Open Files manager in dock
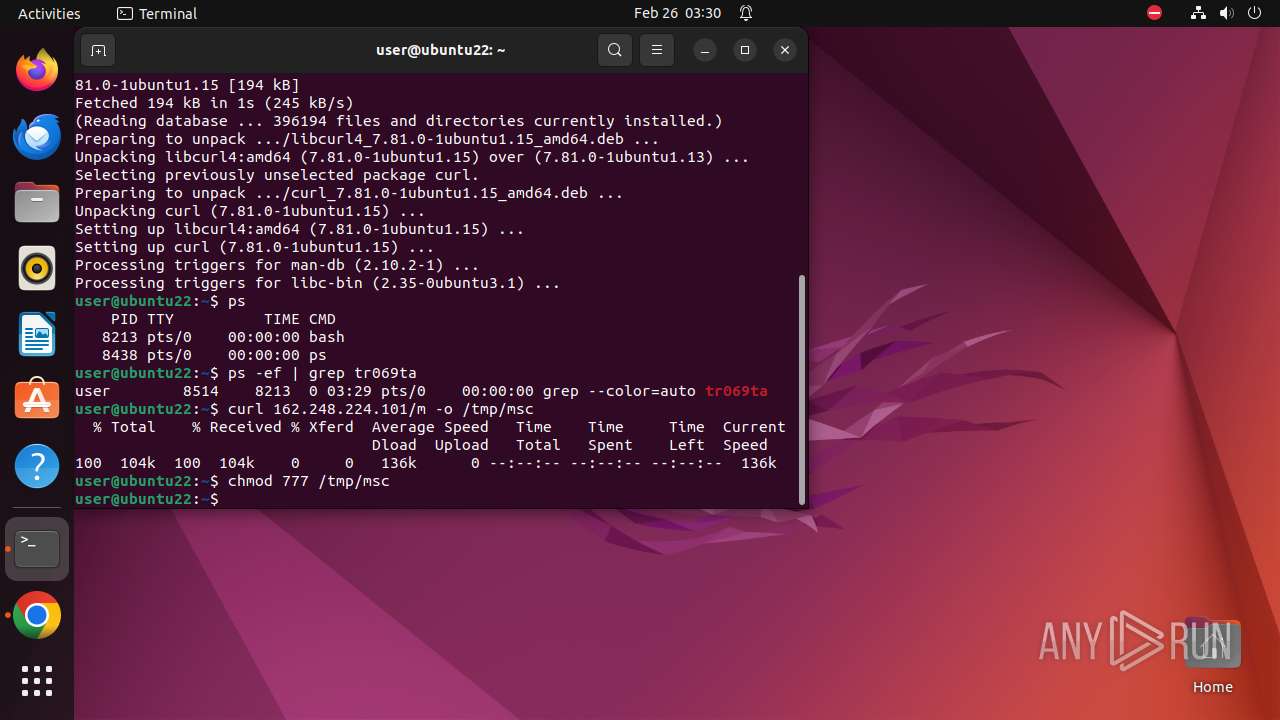The height and width of the screenshot is (720, 1280). coord(37,203)
